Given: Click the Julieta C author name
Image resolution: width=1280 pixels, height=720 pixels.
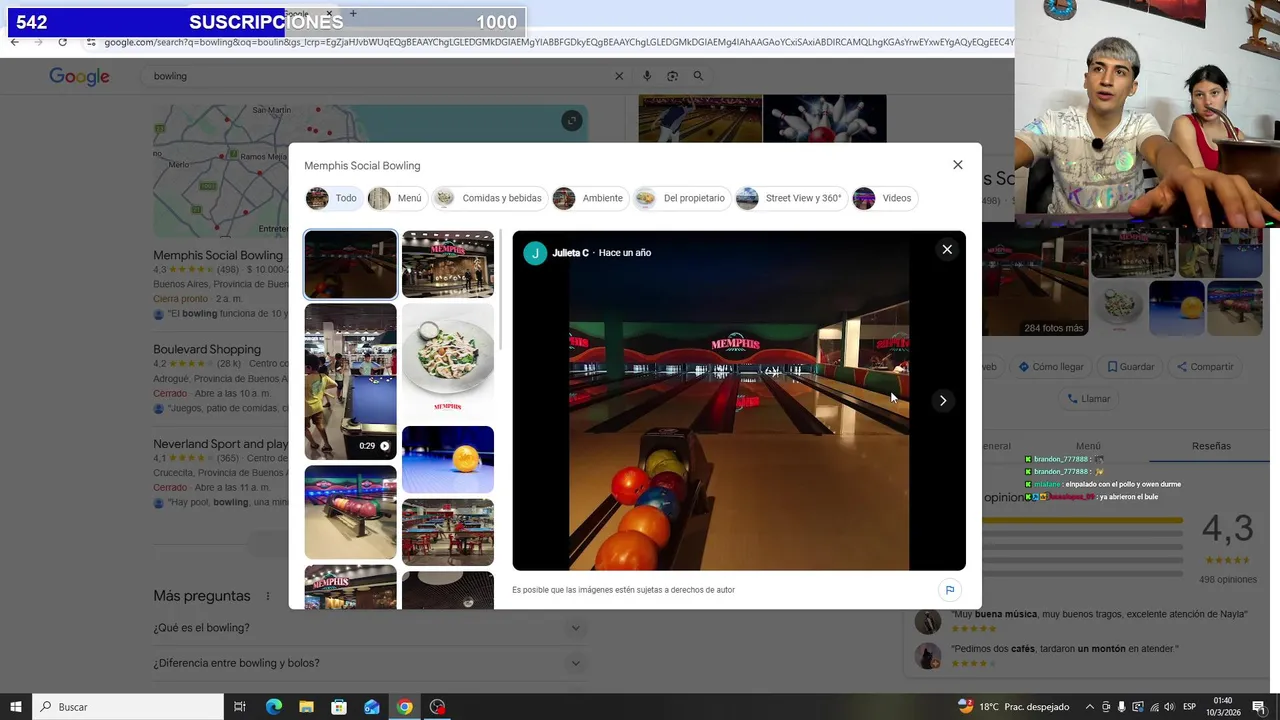Looking at the screenshot, I should pos(570,253).
